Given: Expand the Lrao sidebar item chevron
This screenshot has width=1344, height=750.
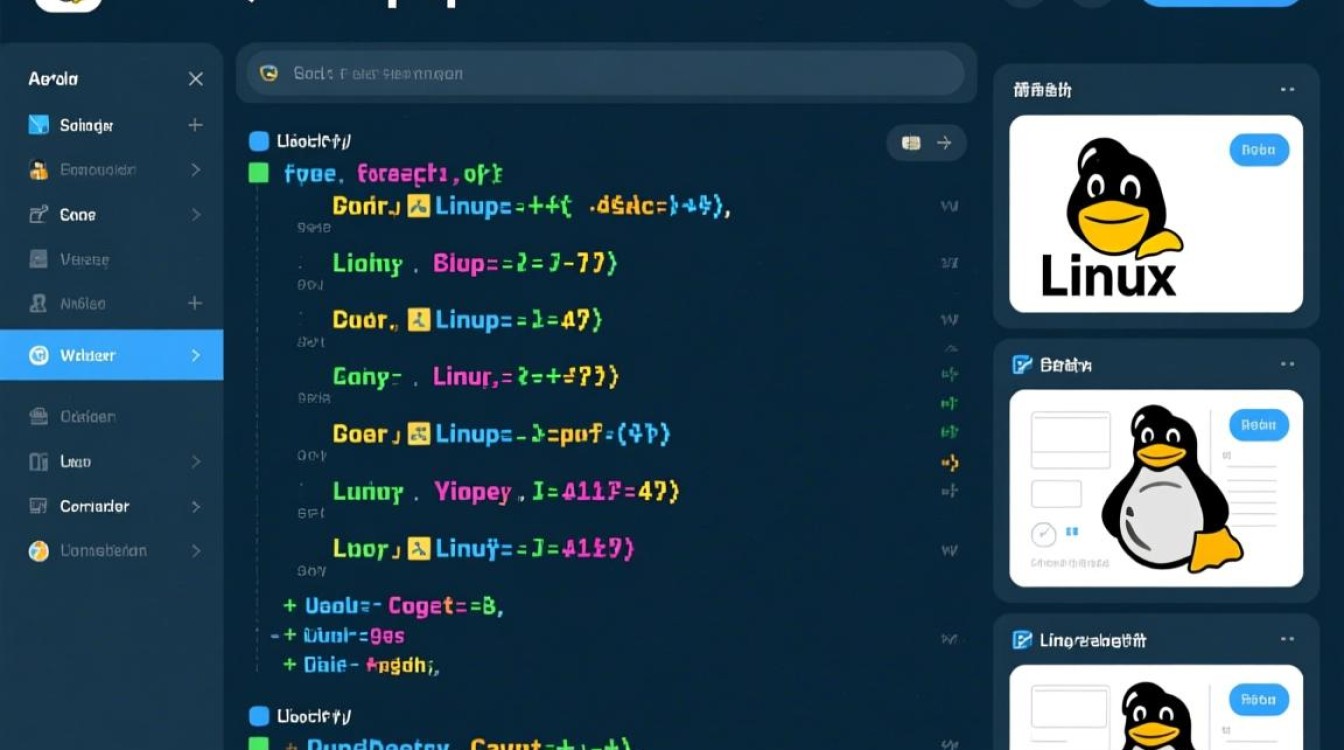Looking at the screenshot, I should pyautogui.click(x=195, y=462).
